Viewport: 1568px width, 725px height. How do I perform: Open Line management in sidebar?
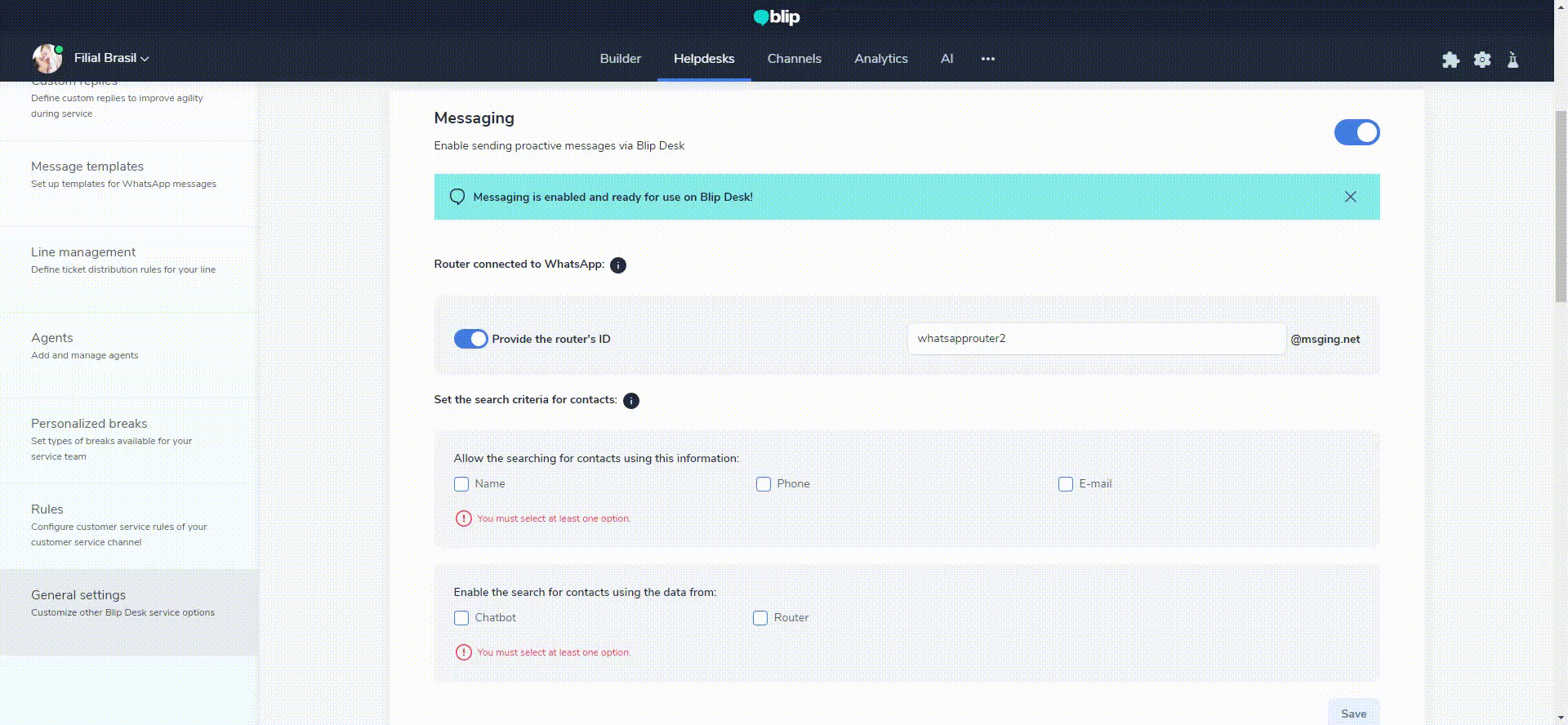[129, 269]
